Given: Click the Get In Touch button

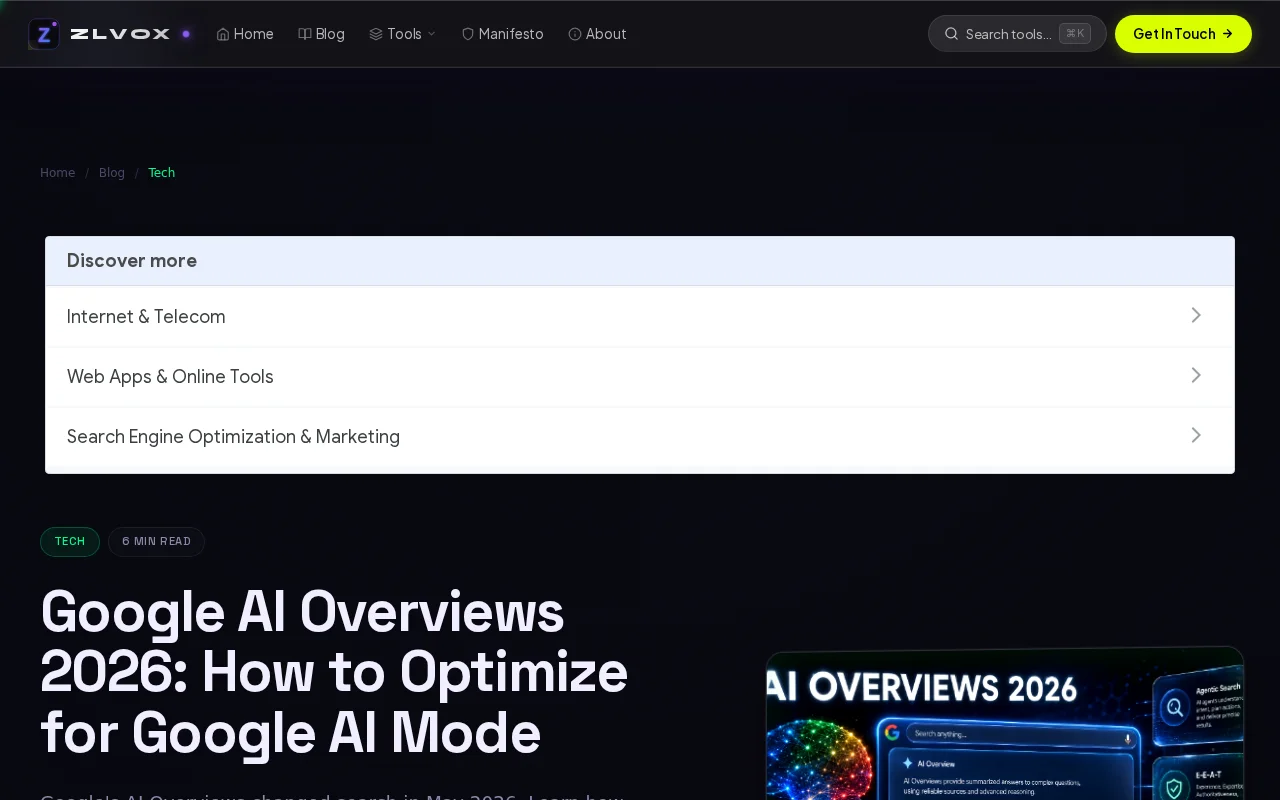Looking at the screenshot, I should (1183, 34).
